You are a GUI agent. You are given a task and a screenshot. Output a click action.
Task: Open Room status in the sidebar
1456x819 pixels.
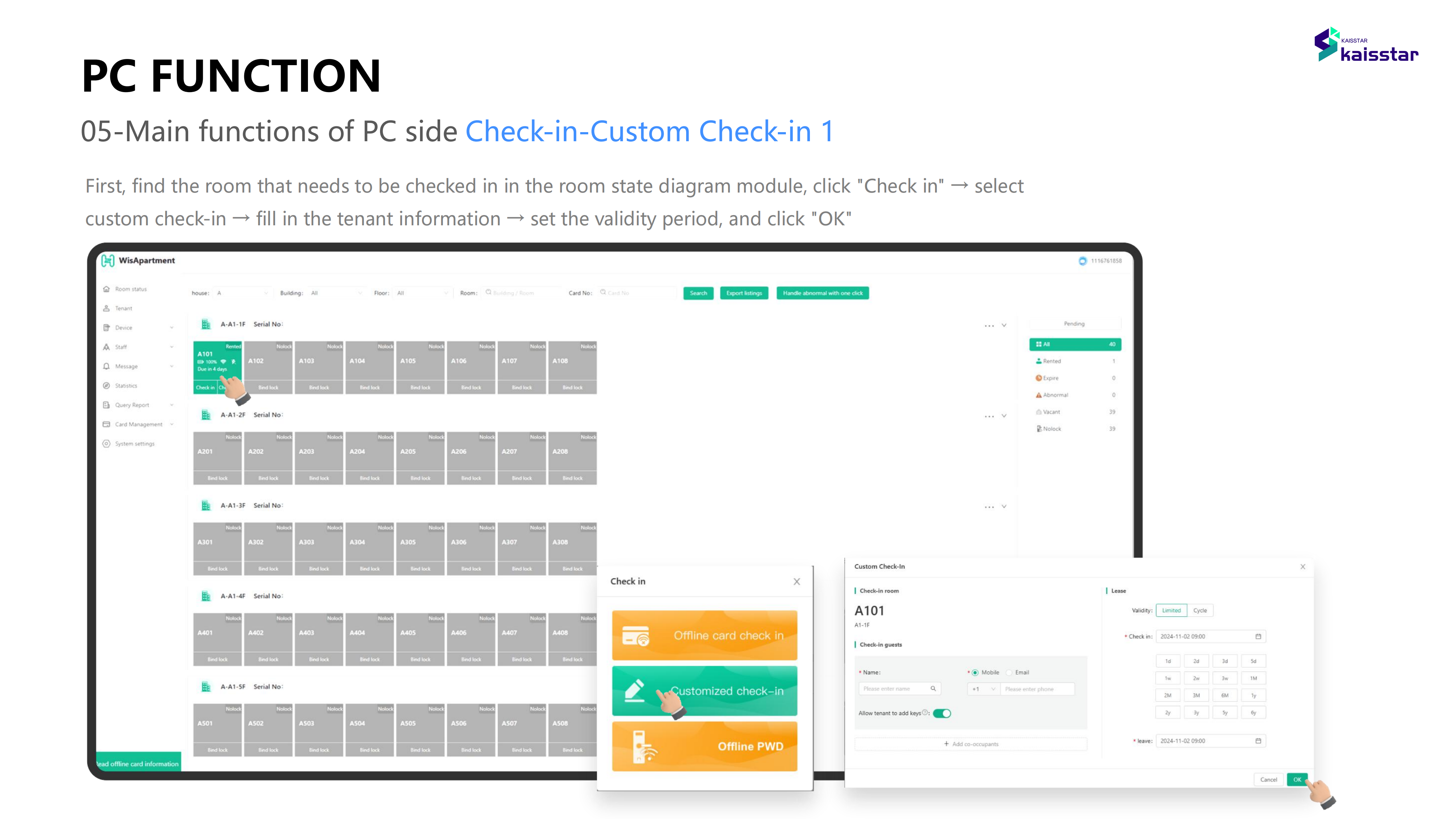(131, 289)
